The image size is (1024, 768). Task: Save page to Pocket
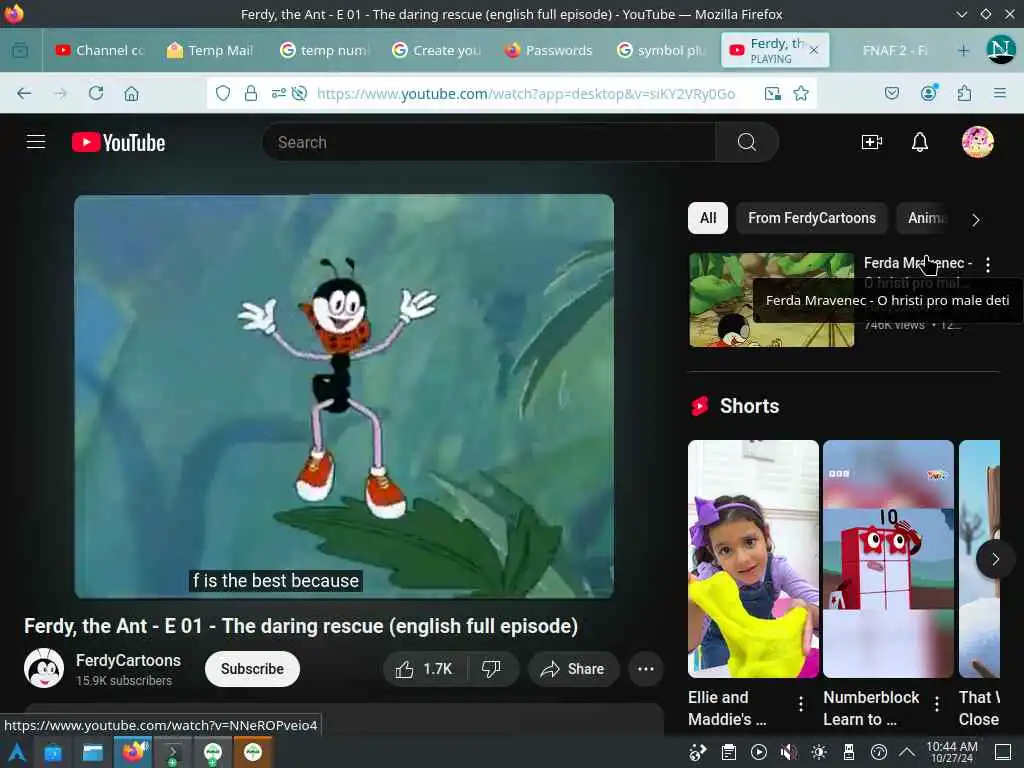[891, 93]
